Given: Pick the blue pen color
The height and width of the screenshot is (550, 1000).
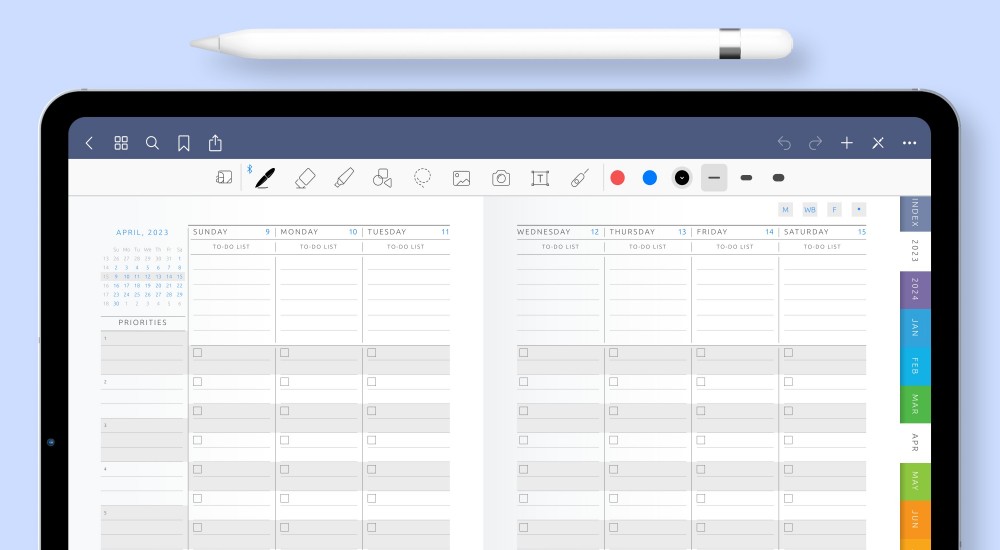Looking at the screenshot, I should 650,178.
